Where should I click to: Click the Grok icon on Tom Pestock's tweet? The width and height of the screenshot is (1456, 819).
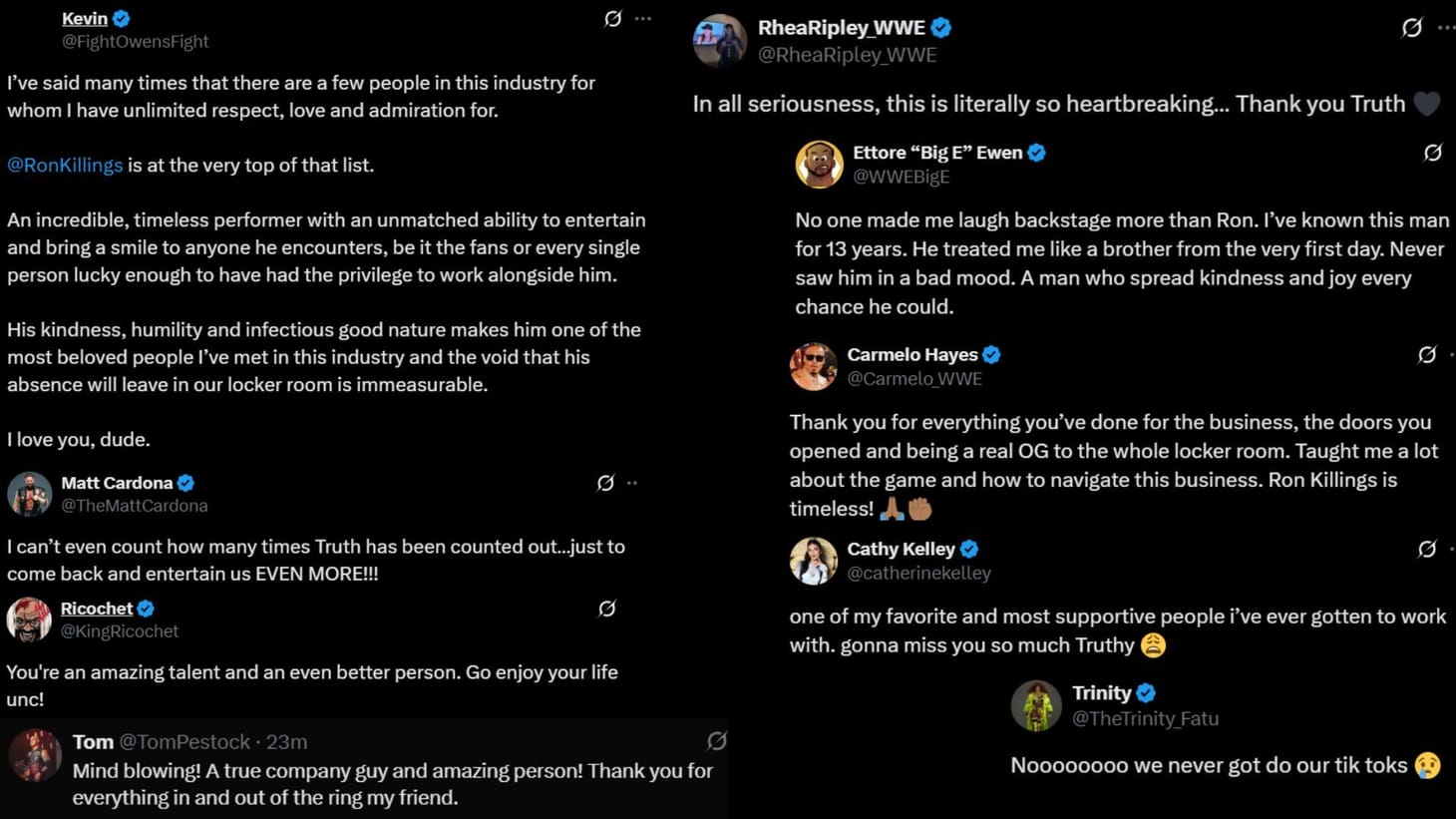pos(718,742)
